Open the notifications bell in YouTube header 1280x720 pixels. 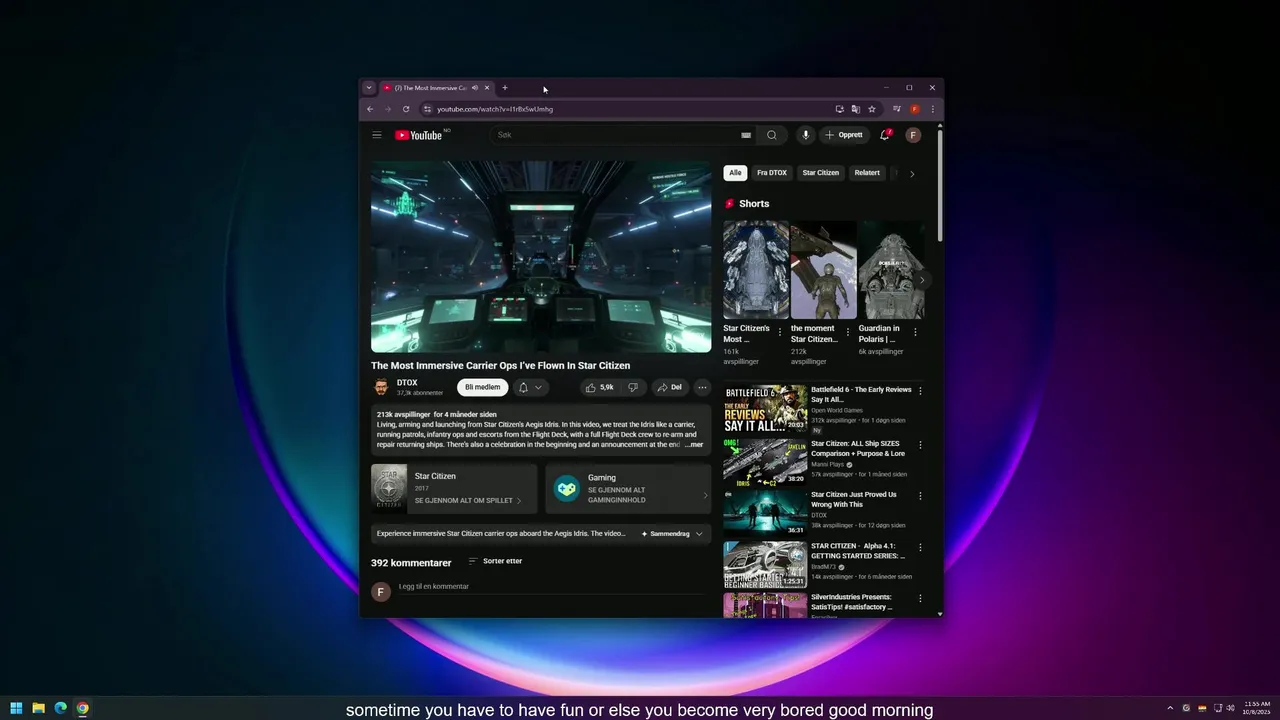pos(885,135)
